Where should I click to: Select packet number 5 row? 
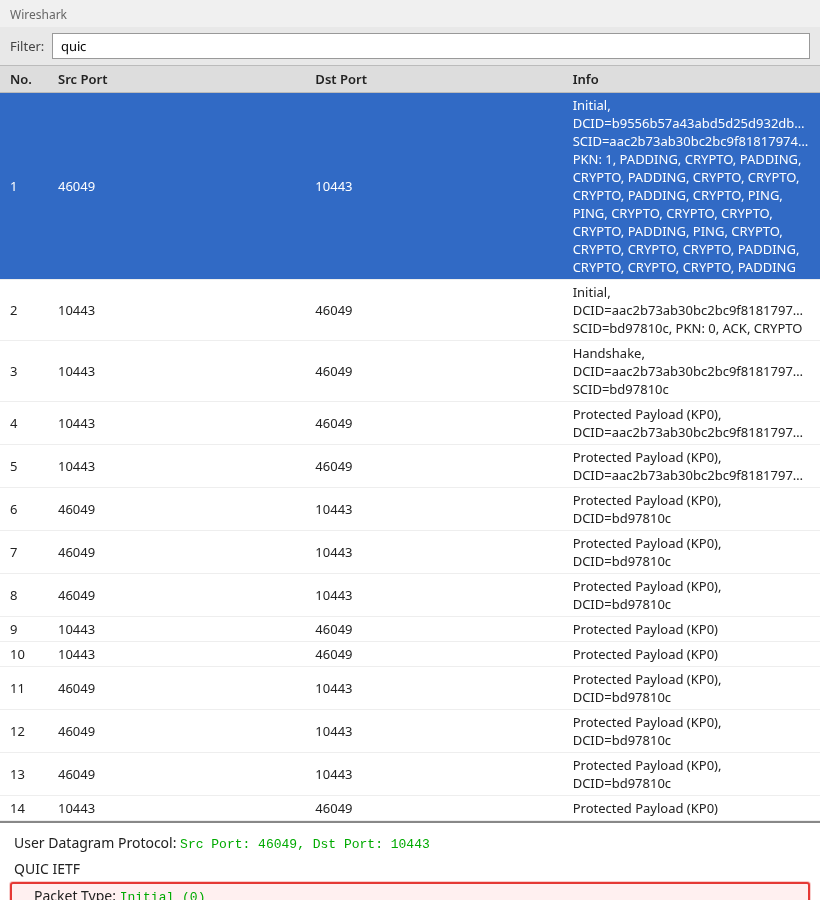point(410,467)
